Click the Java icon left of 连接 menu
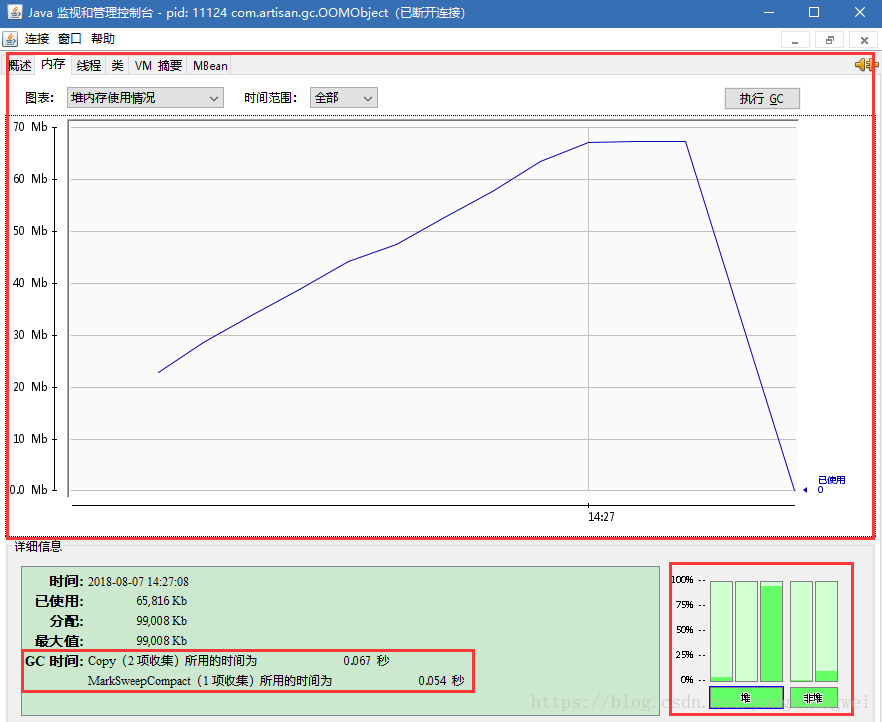 [x=10, y=39]
